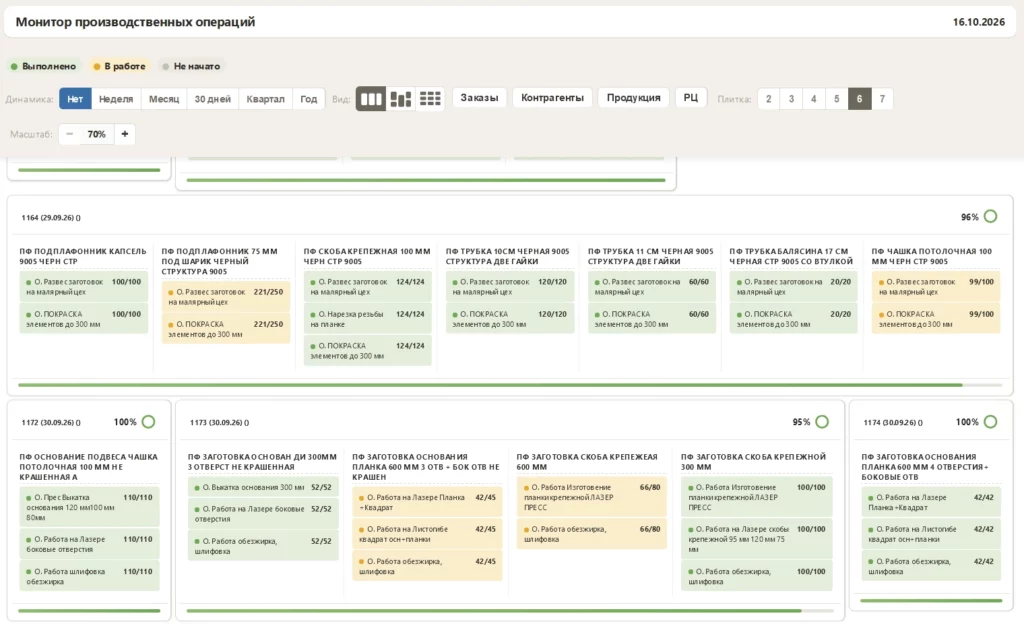Switch to the mixed-height columns view icon

400,99
